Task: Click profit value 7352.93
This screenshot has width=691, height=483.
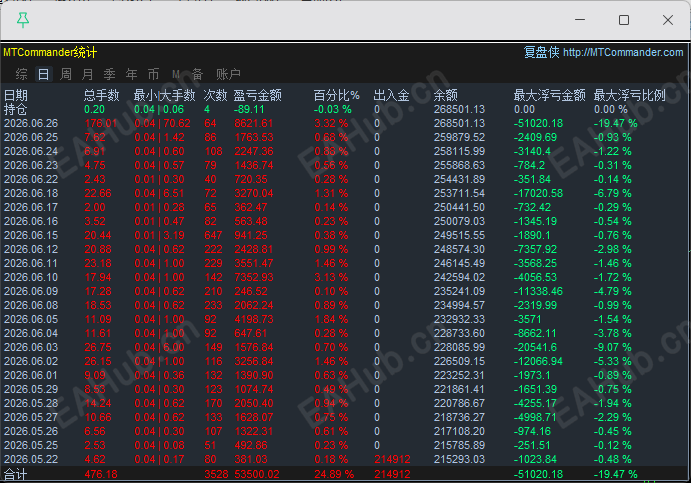Action: pyautogui.click(x=253, y=277)
